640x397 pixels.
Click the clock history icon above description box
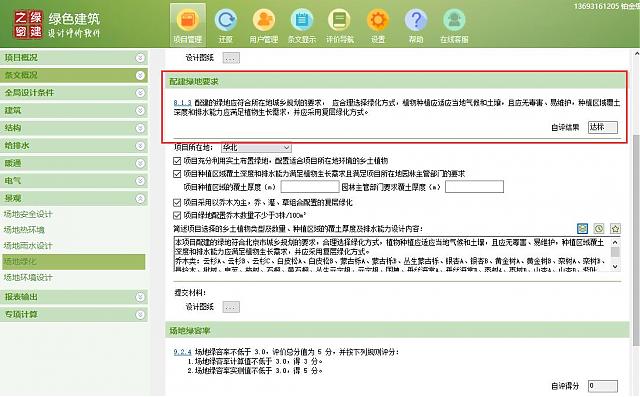pyautogui.click(x=599, y=228)
